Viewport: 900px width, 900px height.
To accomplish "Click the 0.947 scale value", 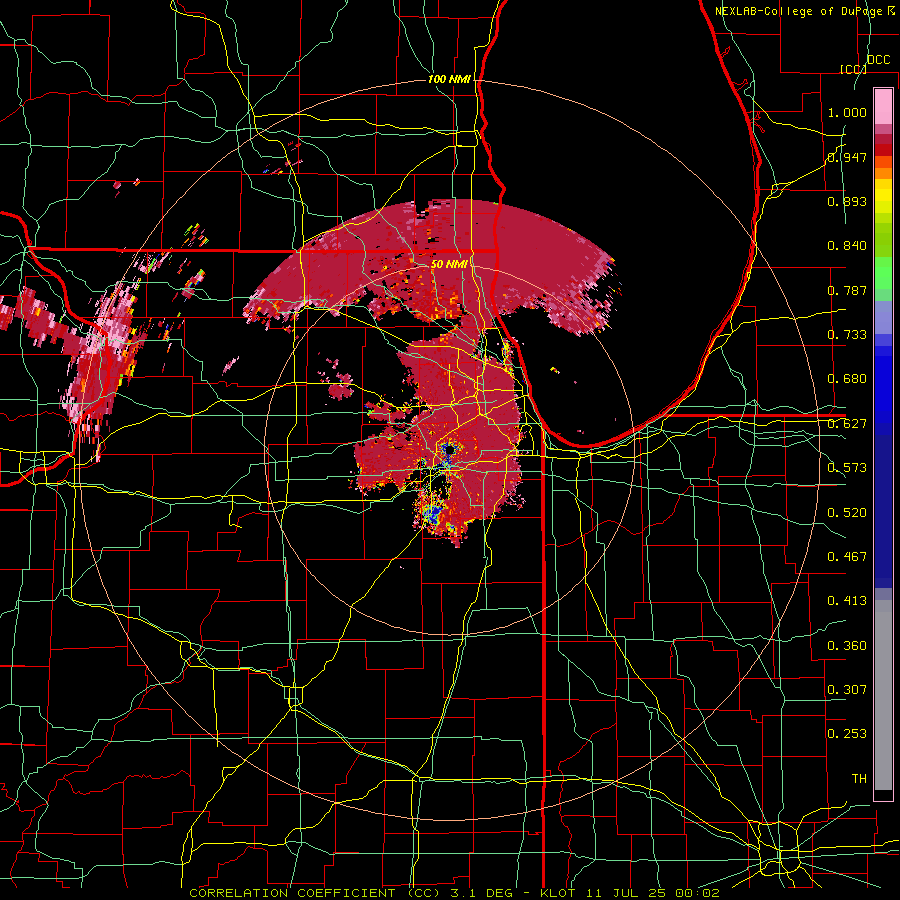I will coord(847,157).
